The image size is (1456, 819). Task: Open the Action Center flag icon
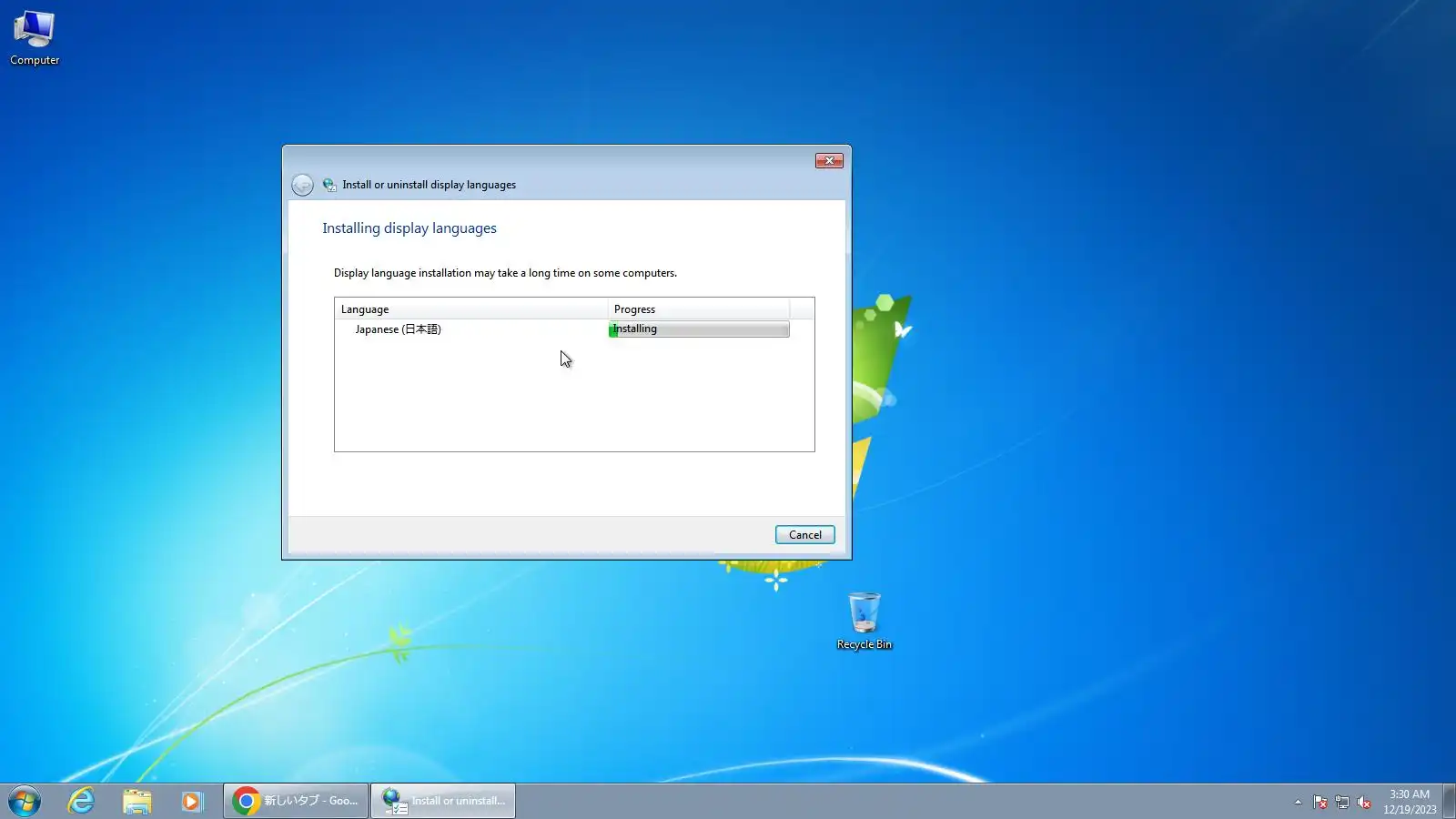click(1319, 802)
